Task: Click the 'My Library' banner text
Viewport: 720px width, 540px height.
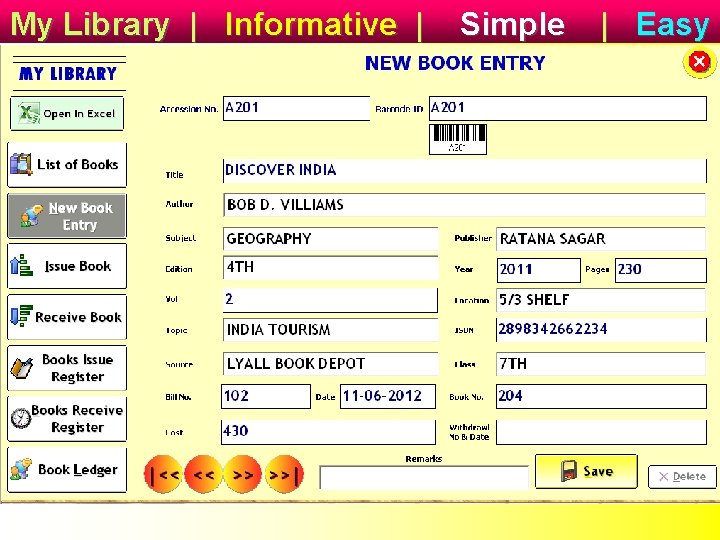Action: point(90,24)
